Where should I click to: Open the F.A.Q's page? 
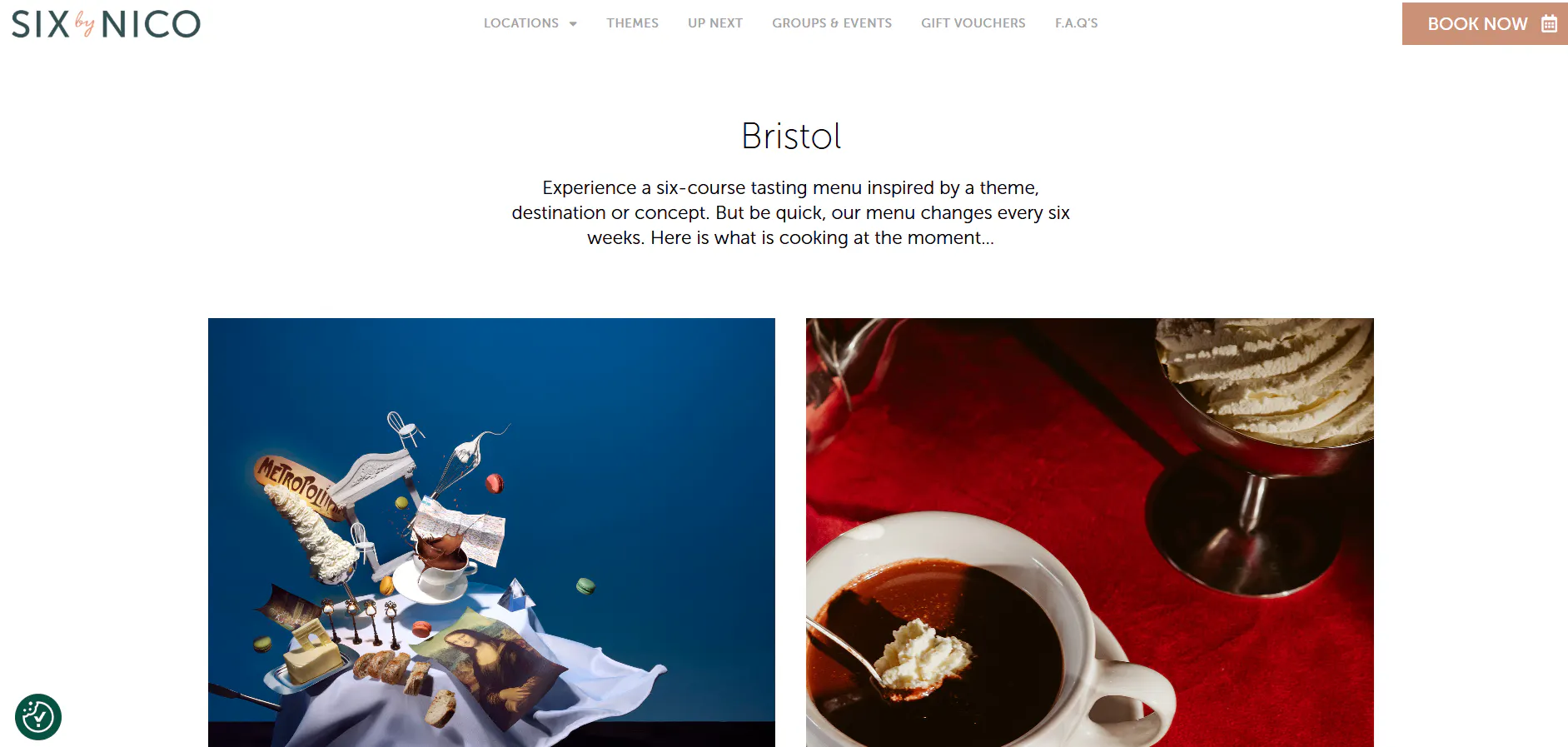click(1077, 23)
